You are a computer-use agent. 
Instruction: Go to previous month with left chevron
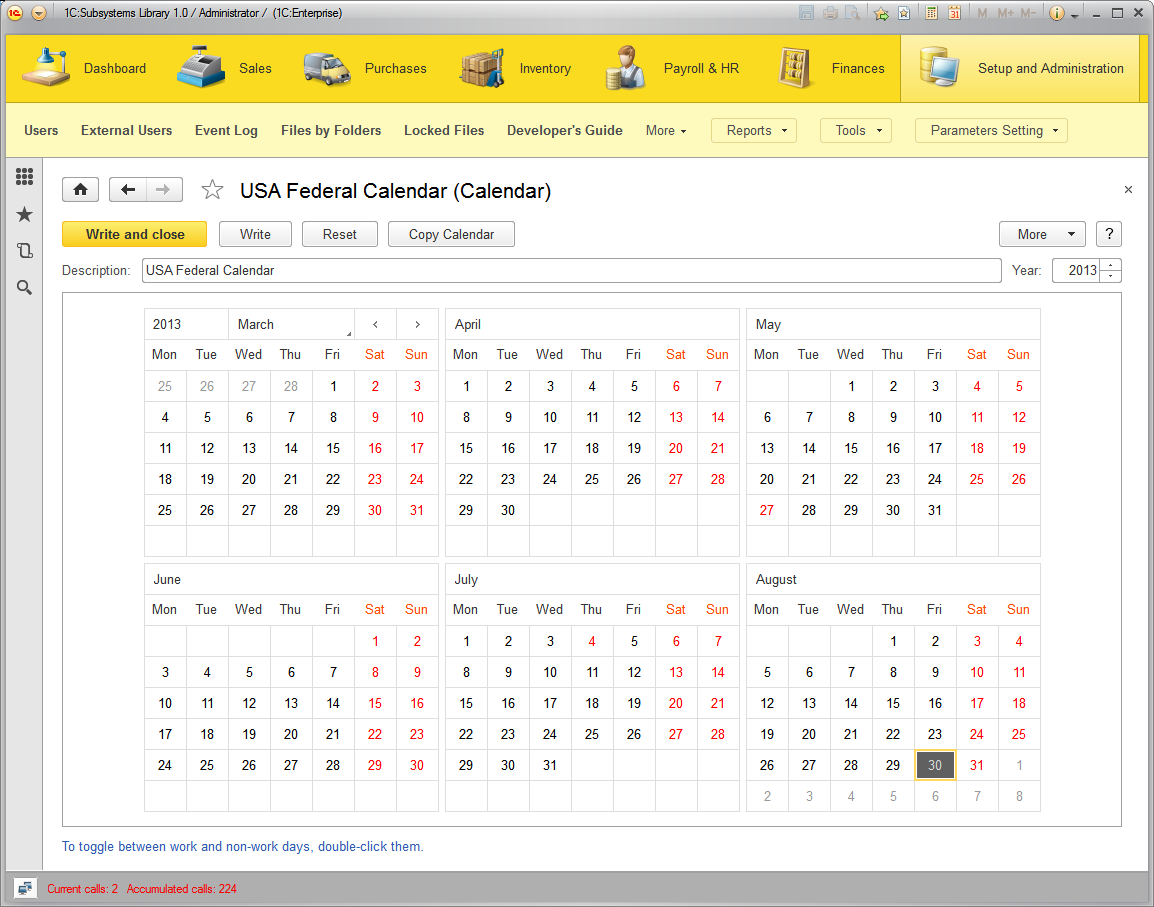(375, 324)
